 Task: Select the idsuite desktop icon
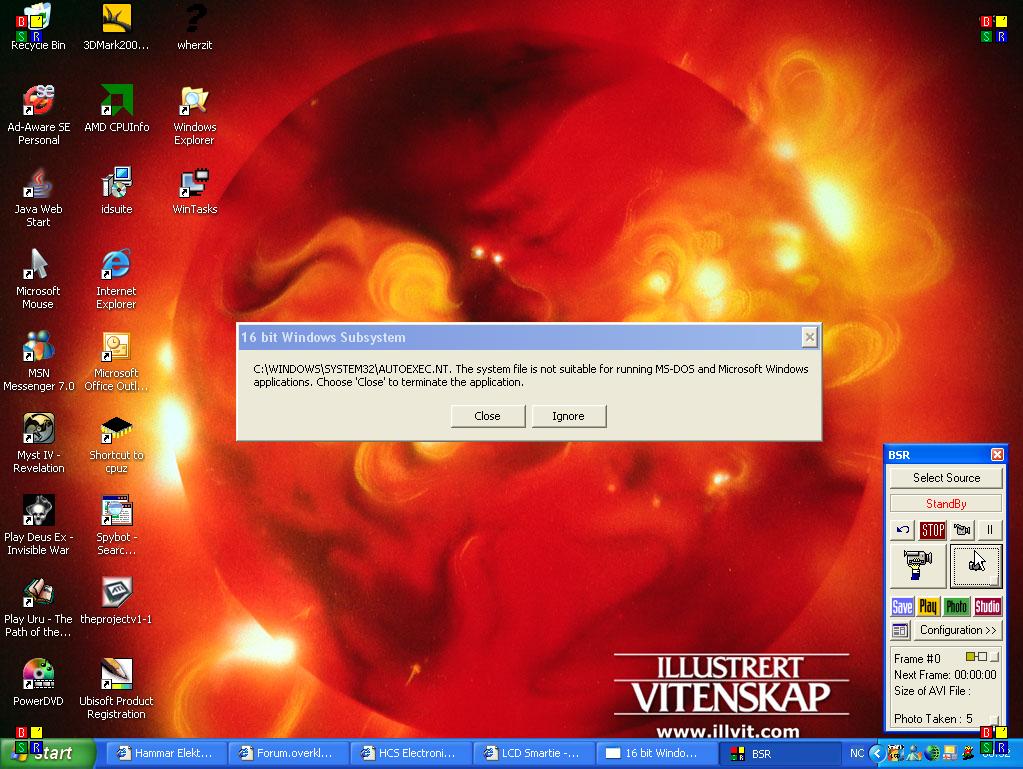coord(116,191)
